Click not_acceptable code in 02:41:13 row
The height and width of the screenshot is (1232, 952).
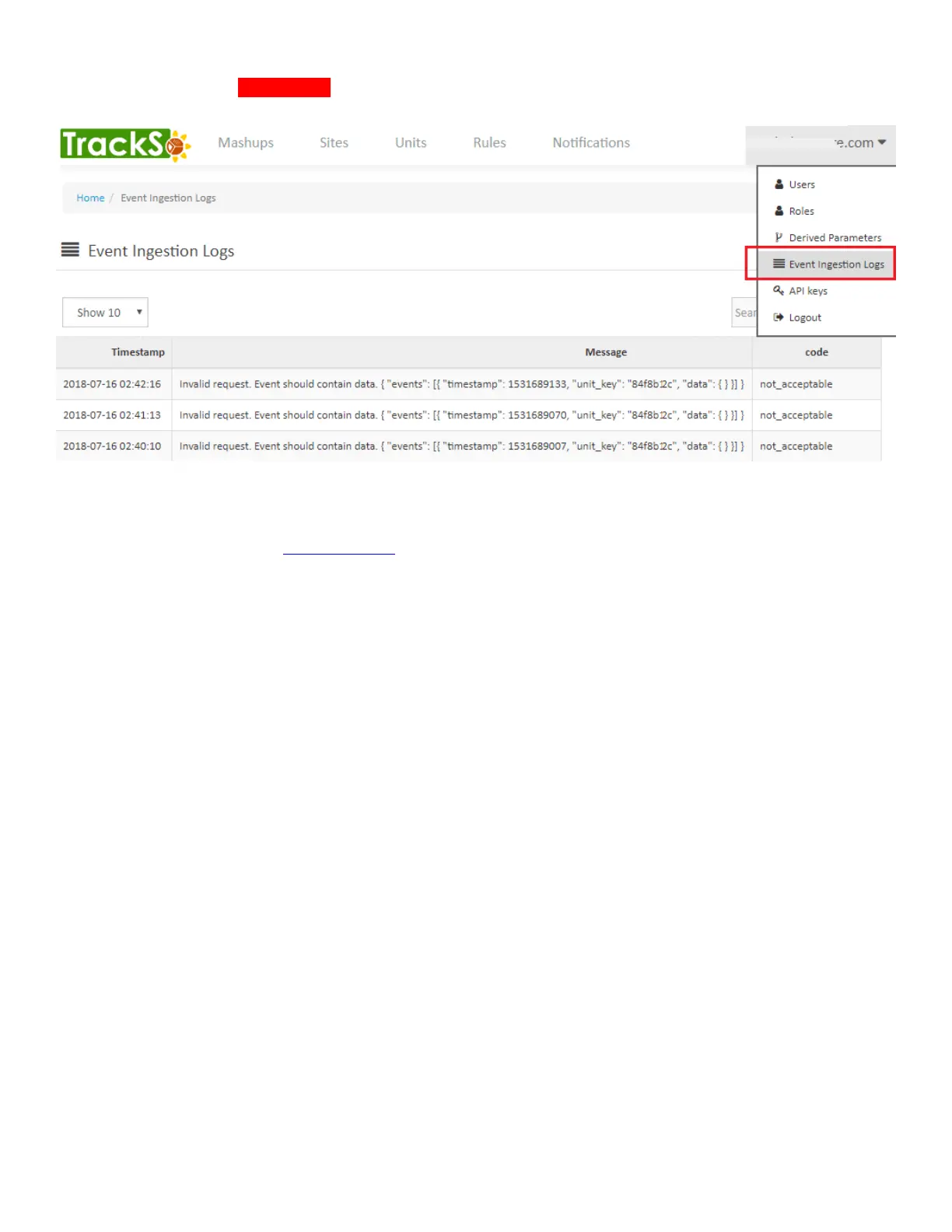click(x=796, y=415)
